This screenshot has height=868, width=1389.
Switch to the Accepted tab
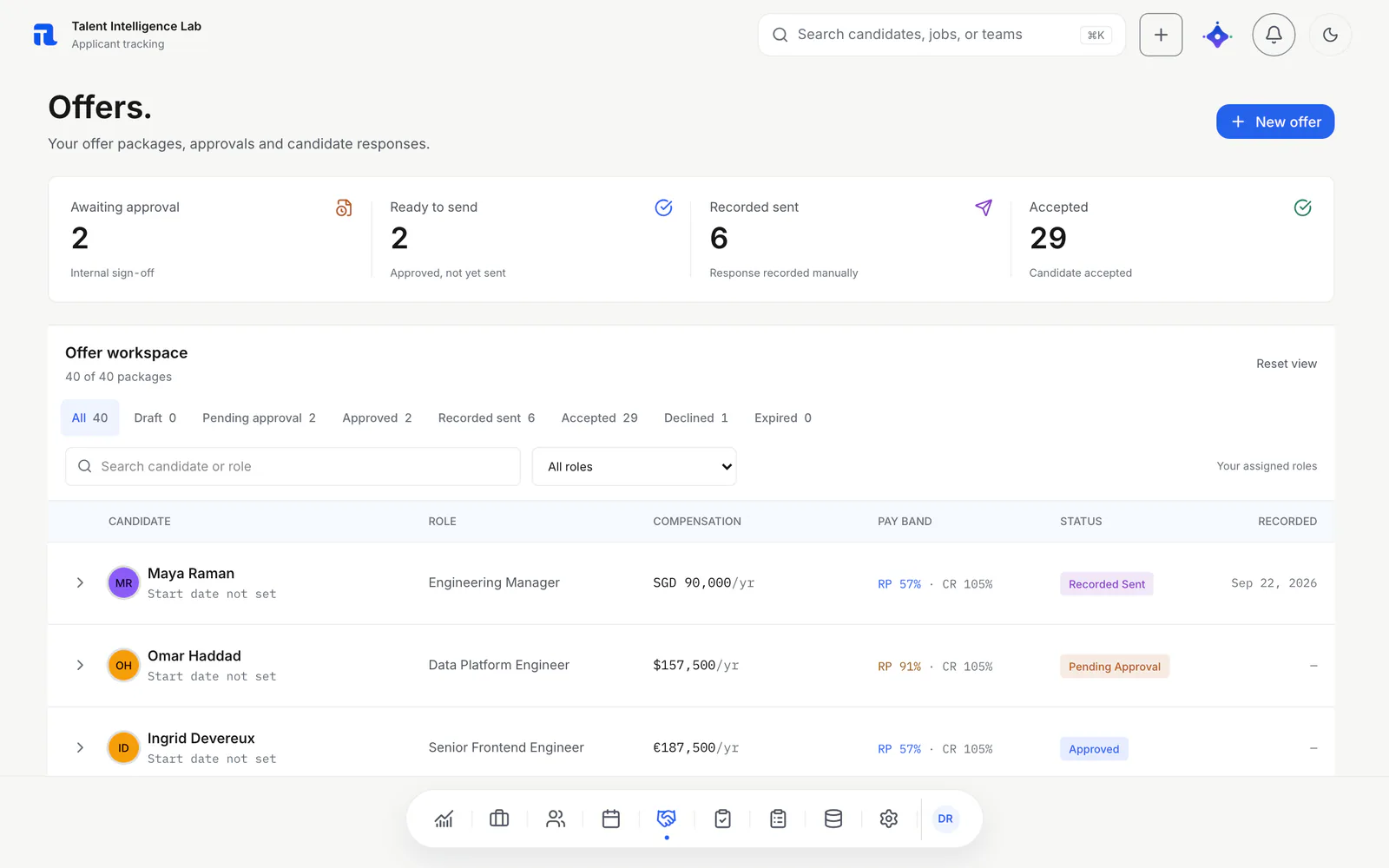(x=599, y=418)
